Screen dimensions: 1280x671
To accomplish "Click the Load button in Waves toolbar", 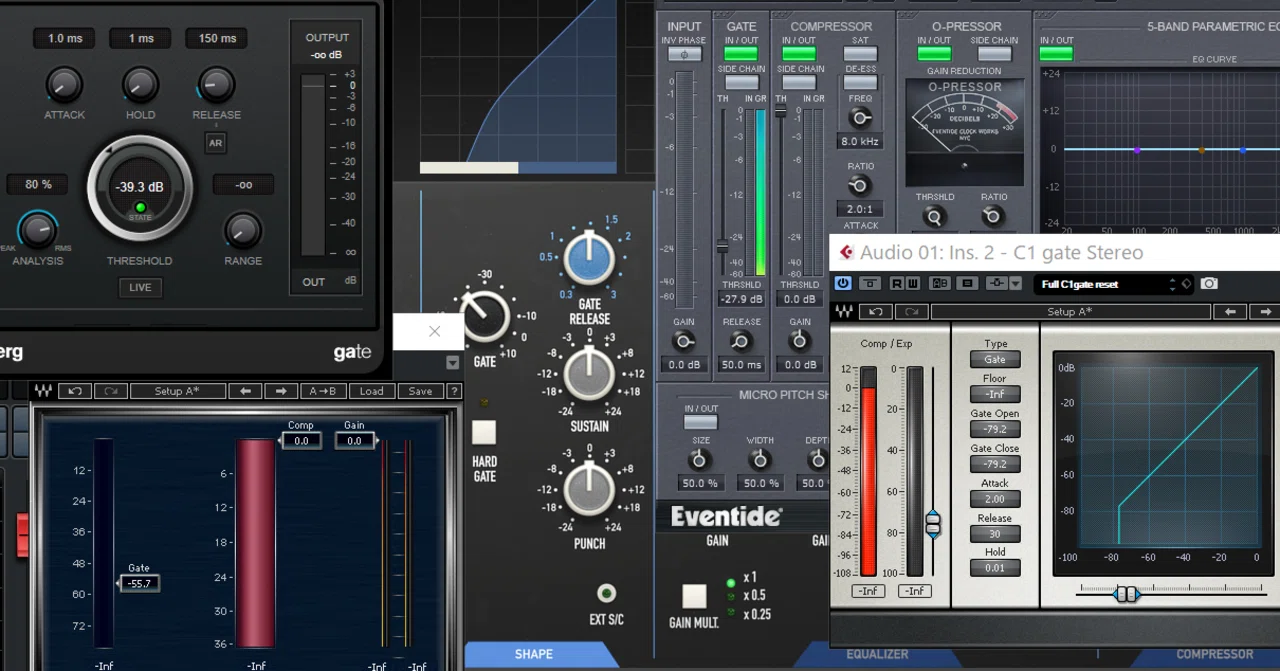I will [372, 391].
